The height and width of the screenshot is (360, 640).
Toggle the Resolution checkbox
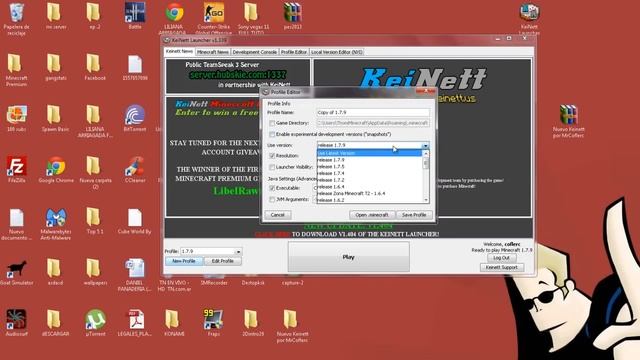(x=272, y=156)
